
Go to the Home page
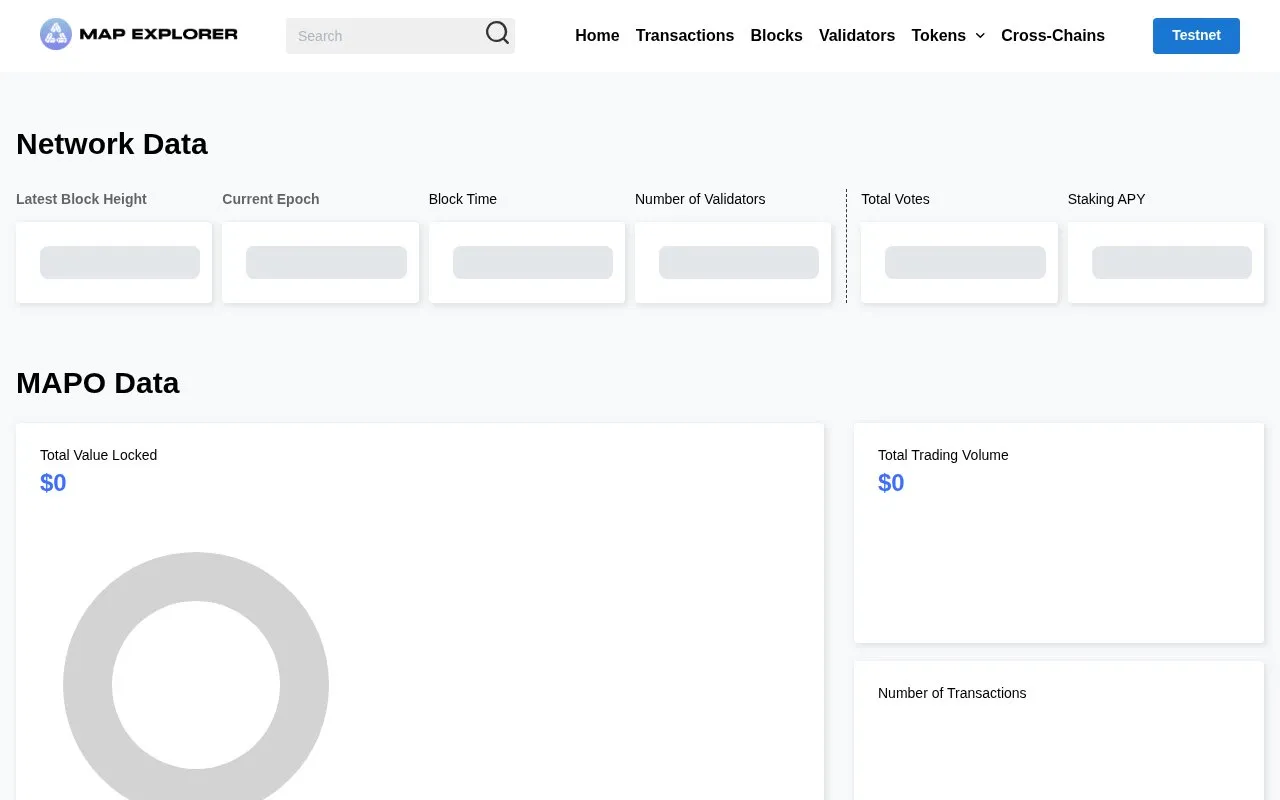[597, 36]
